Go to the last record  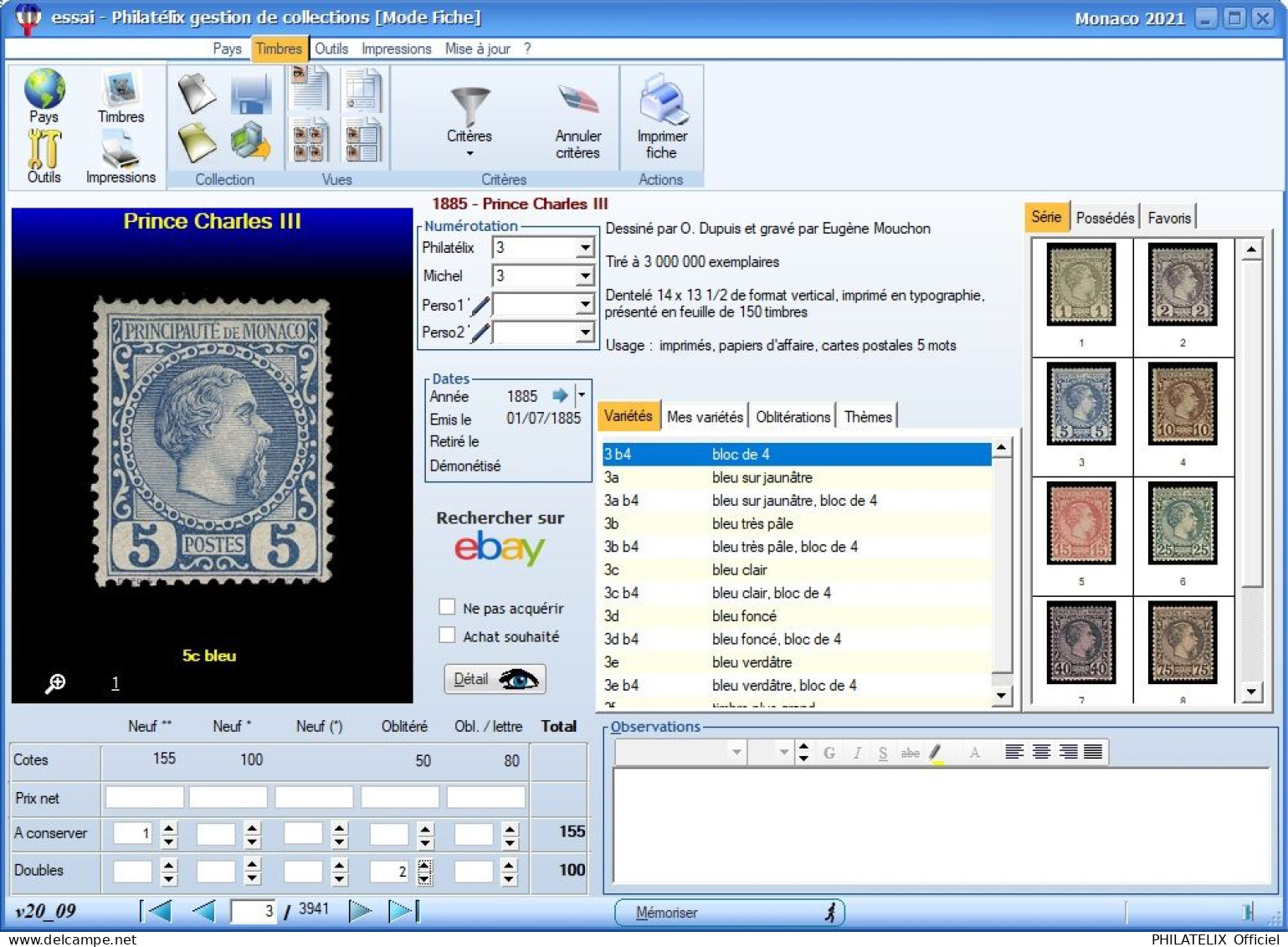(404, 911)
